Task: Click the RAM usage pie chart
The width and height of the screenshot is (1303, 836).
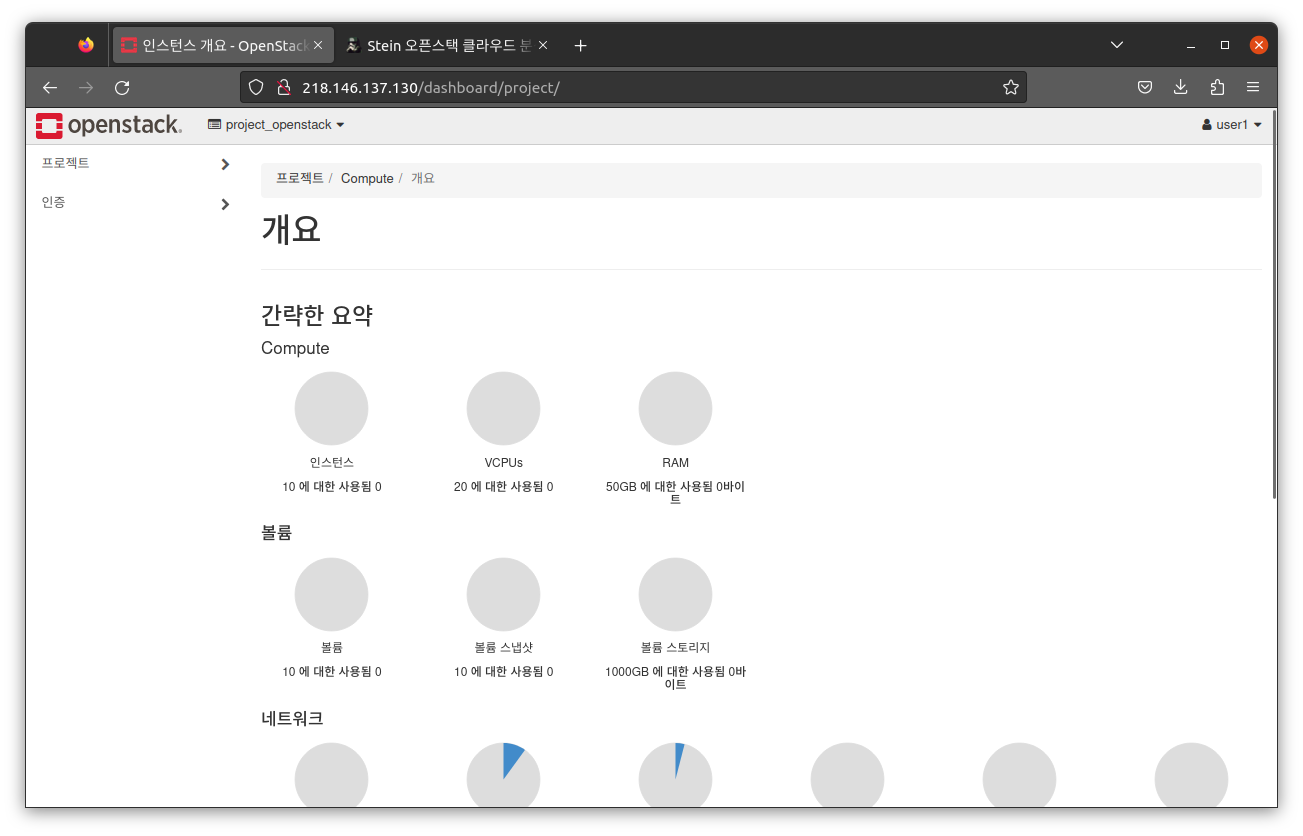Action: 675,409
